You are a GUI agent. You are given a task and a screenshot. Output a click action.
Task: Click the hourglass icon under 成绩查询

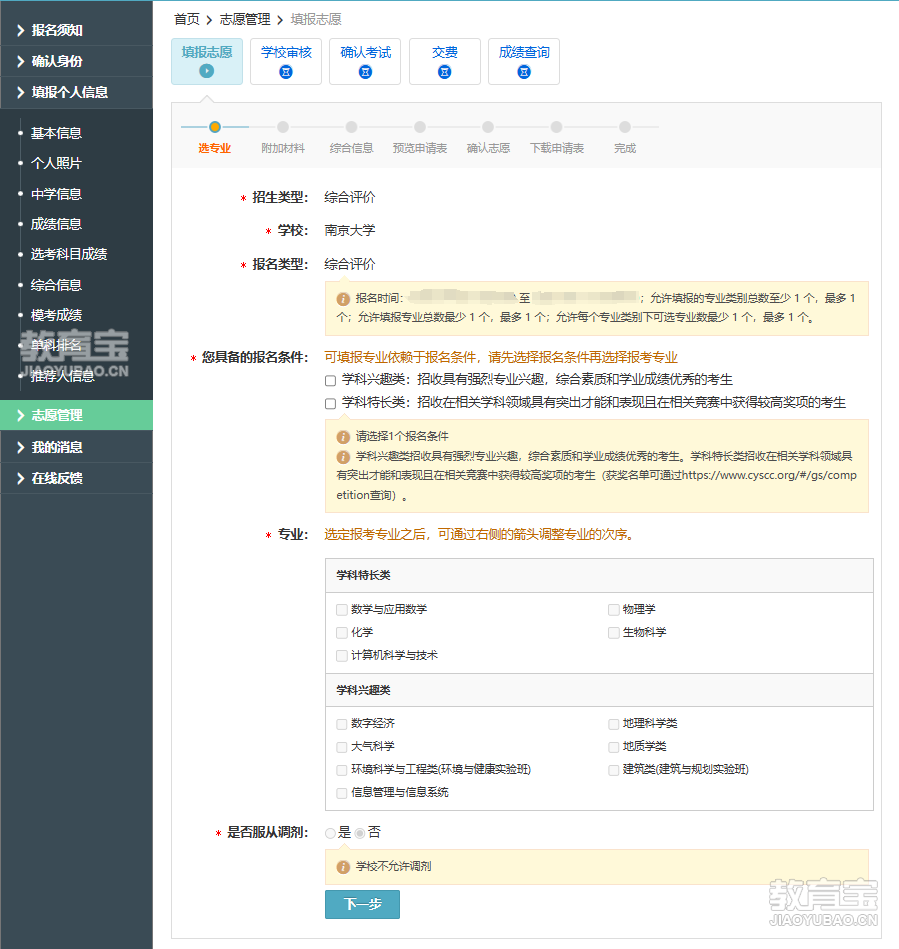524,72
